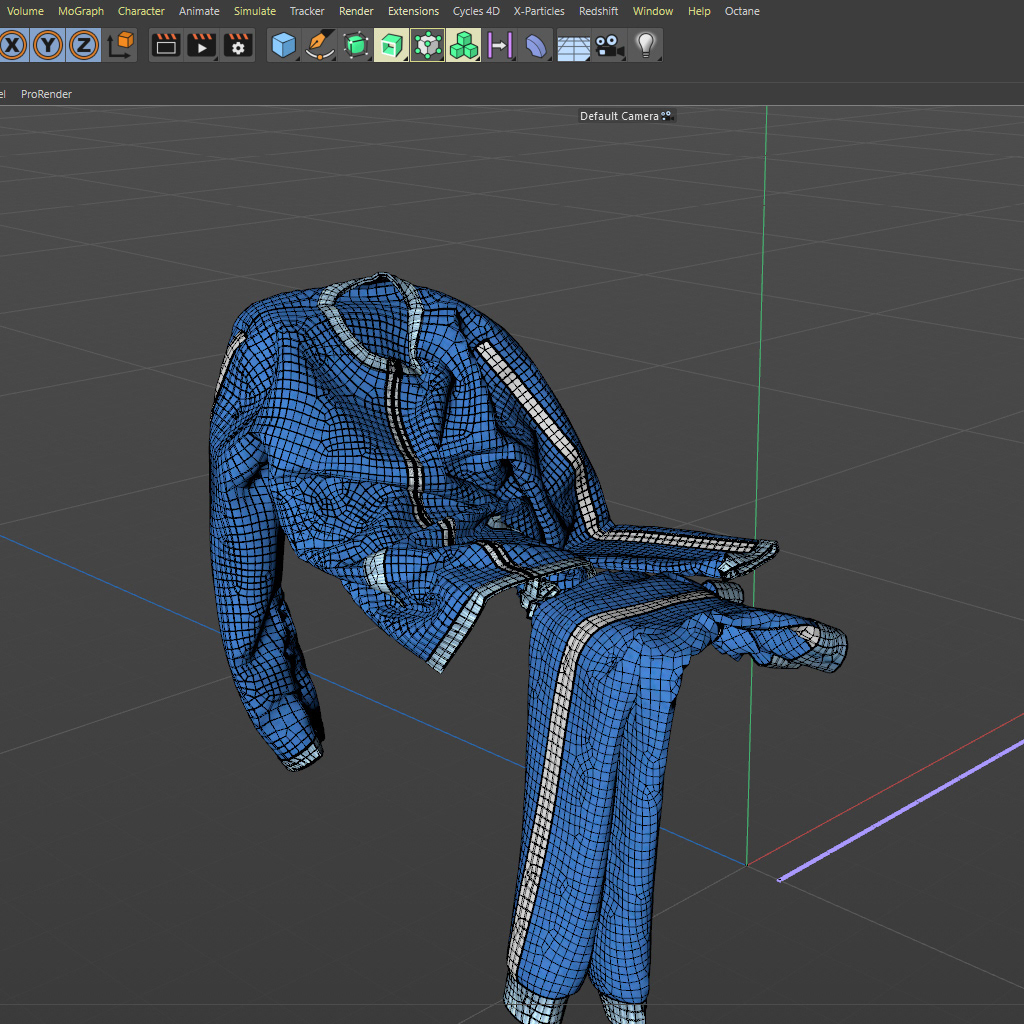Open the Help menu
The width and height of the screenshot is (1024, 1024).
coord(699,11)
